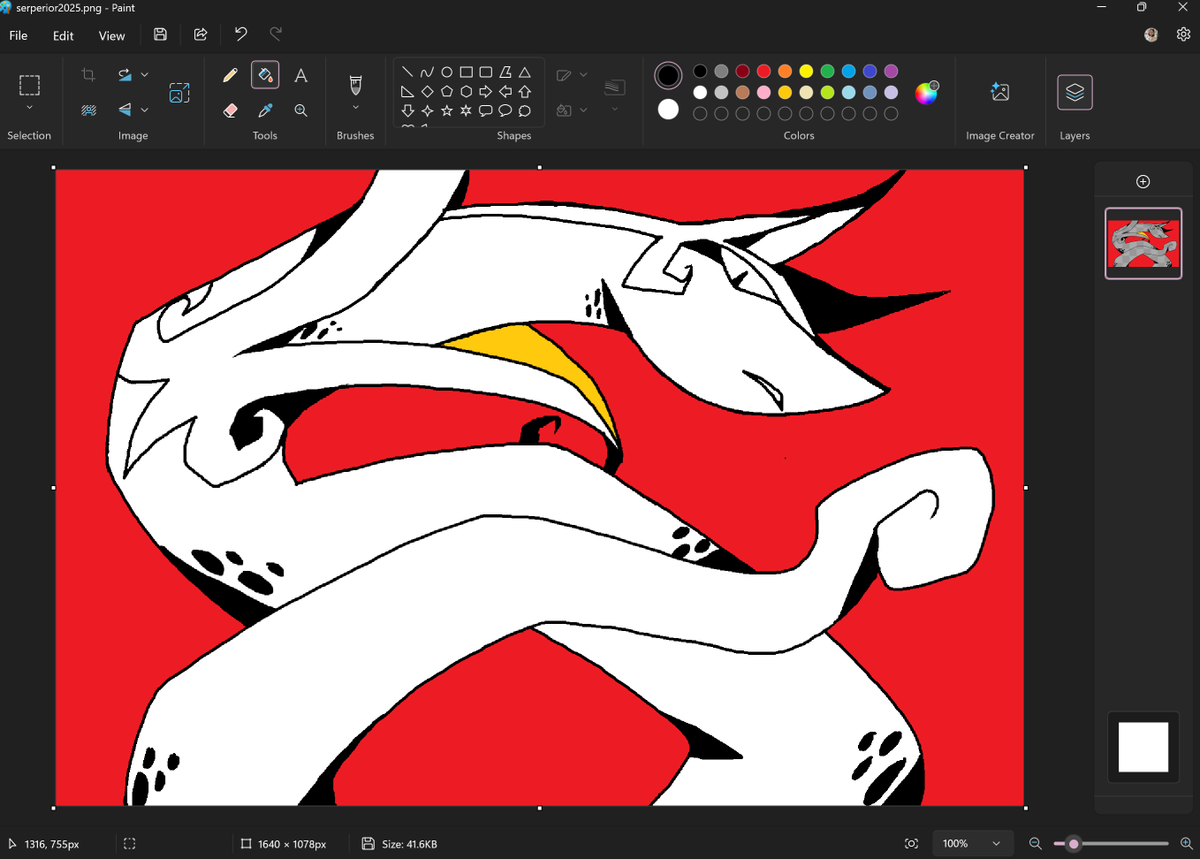The height and width of the screenshot is (859, 1200).
Task: Click the Crop image icon
Action: pyautogui.click(x=88, y=75)
